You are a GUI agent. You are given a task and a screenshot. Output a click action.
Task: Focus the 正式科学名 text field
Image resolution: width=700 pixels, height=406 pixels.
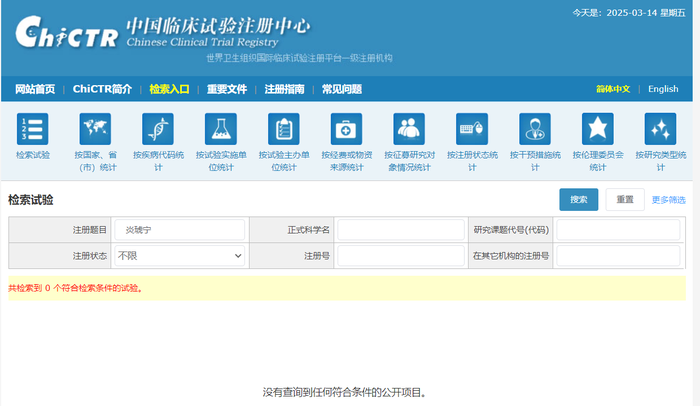coord(402,230)
